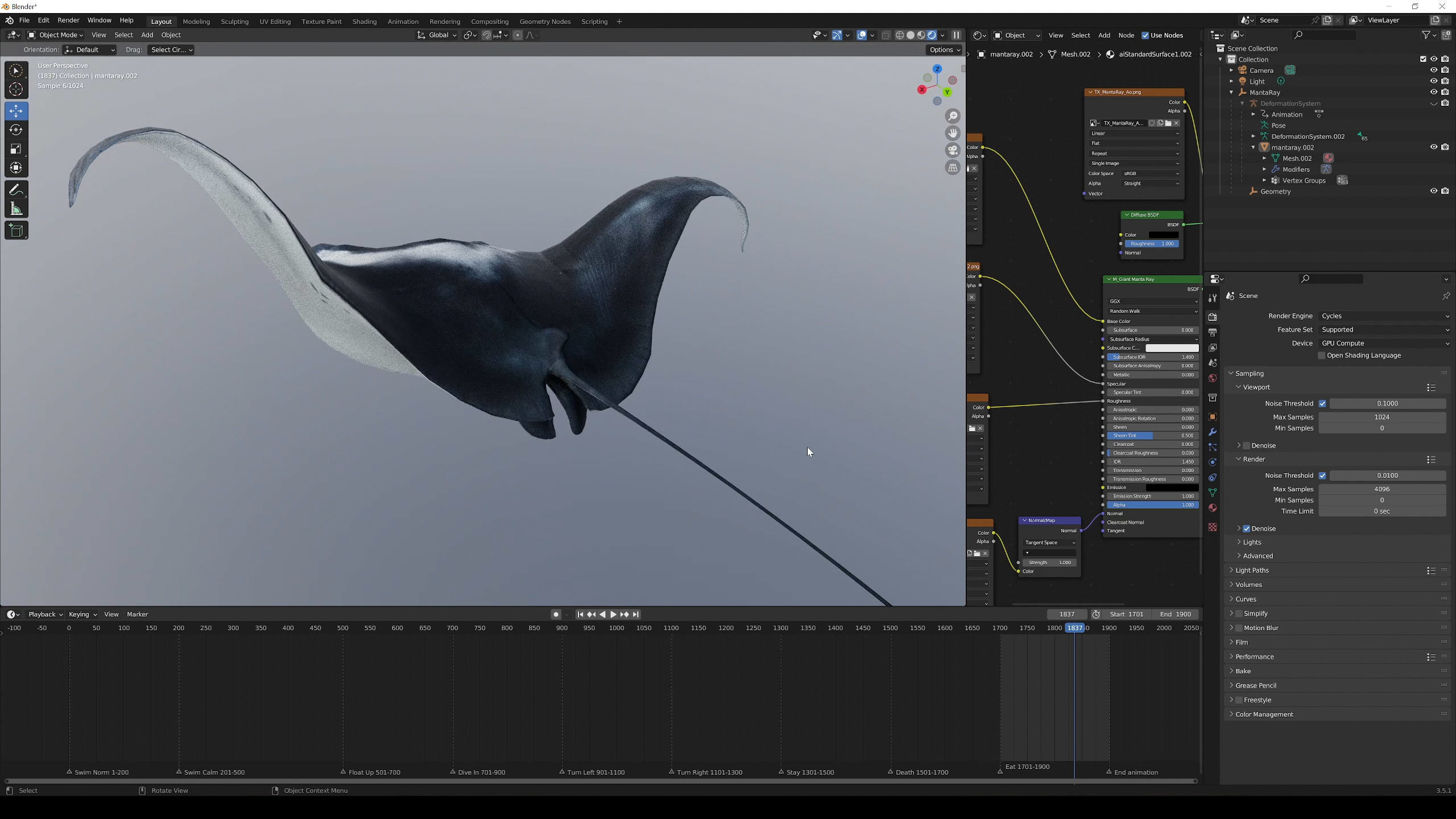Viewport: 1456px width, 819px height.
Task: Click the Diffuse BSDF color swatch
Action: point(1163,234)
